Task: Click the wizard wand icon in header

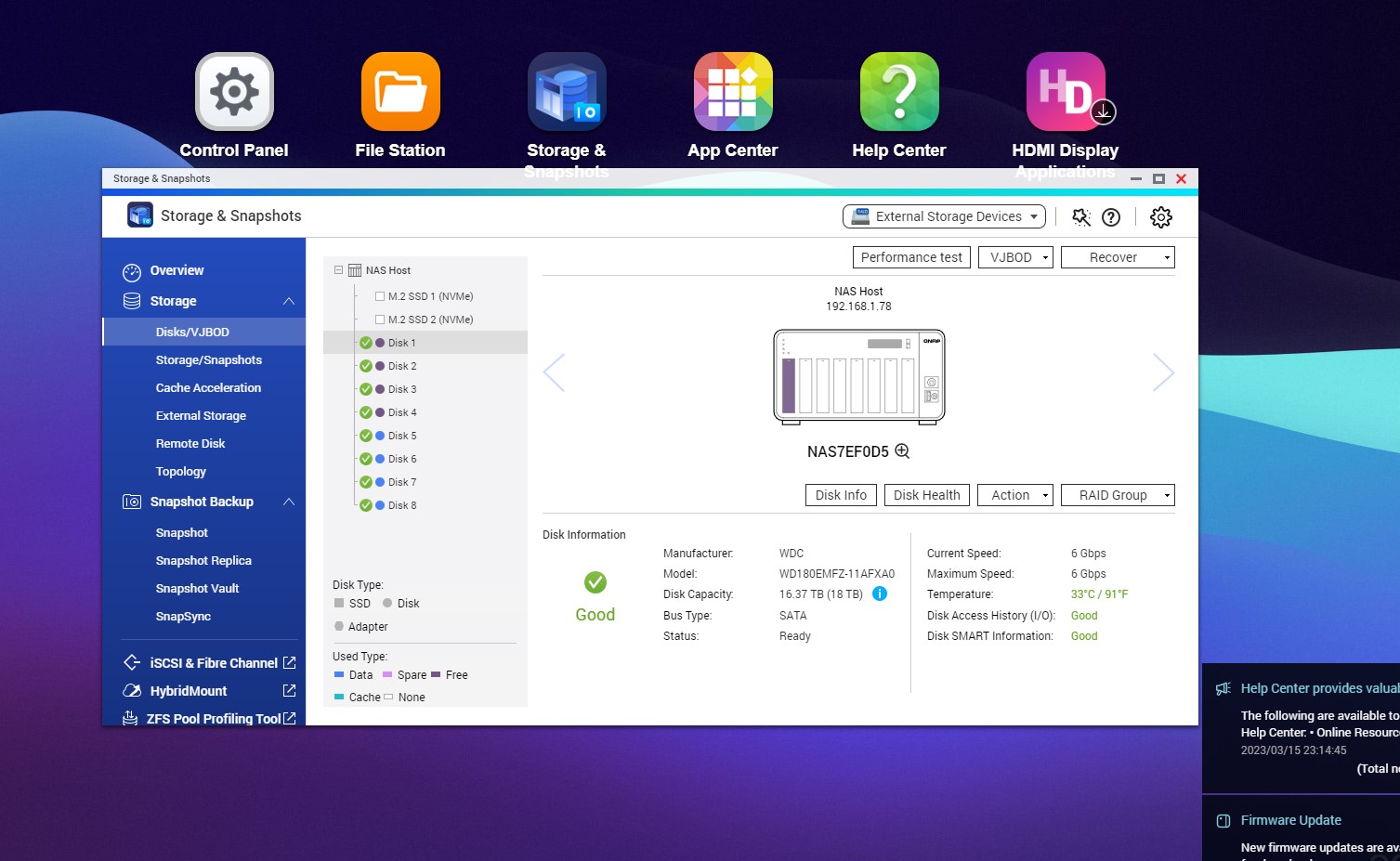Action: (x=1080, y=217)
